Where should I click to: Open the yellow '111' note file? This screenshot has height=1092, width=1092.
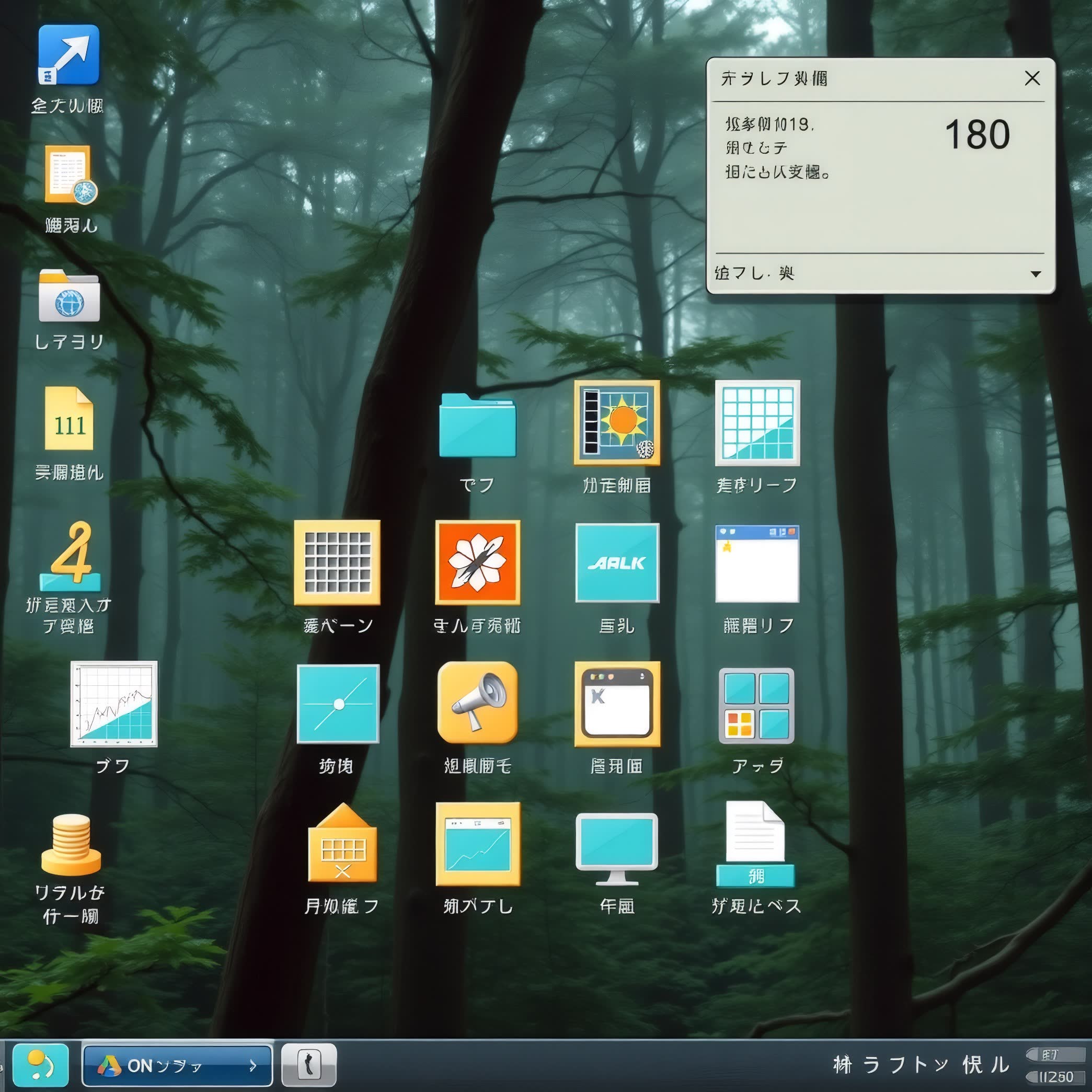(x=69, y=419)
